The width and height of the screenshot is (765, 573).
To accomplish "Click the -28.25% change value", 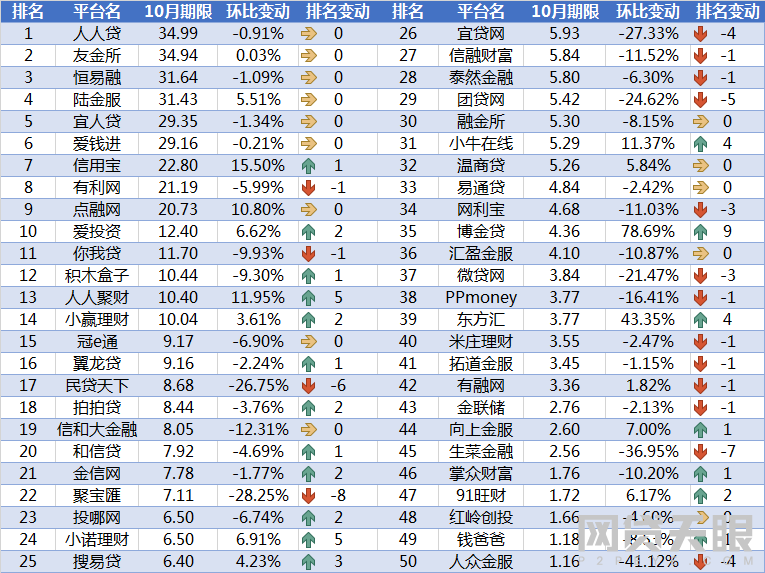I will [259, 495].
